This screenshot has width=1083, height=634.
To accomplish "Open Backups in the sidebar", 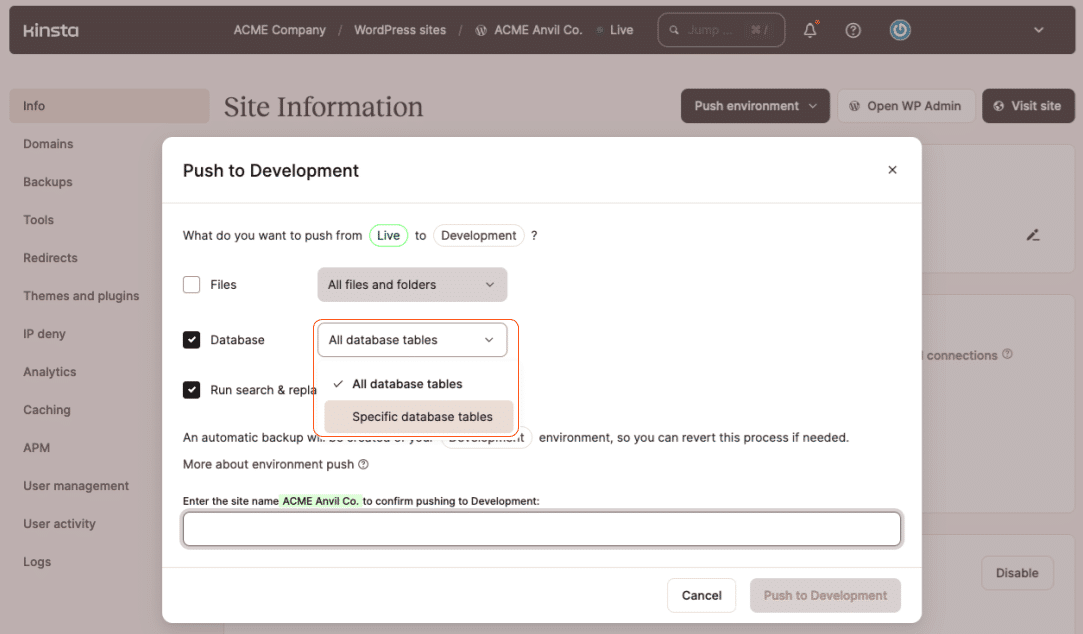I will pyautogui.click(x=48, y=182).
